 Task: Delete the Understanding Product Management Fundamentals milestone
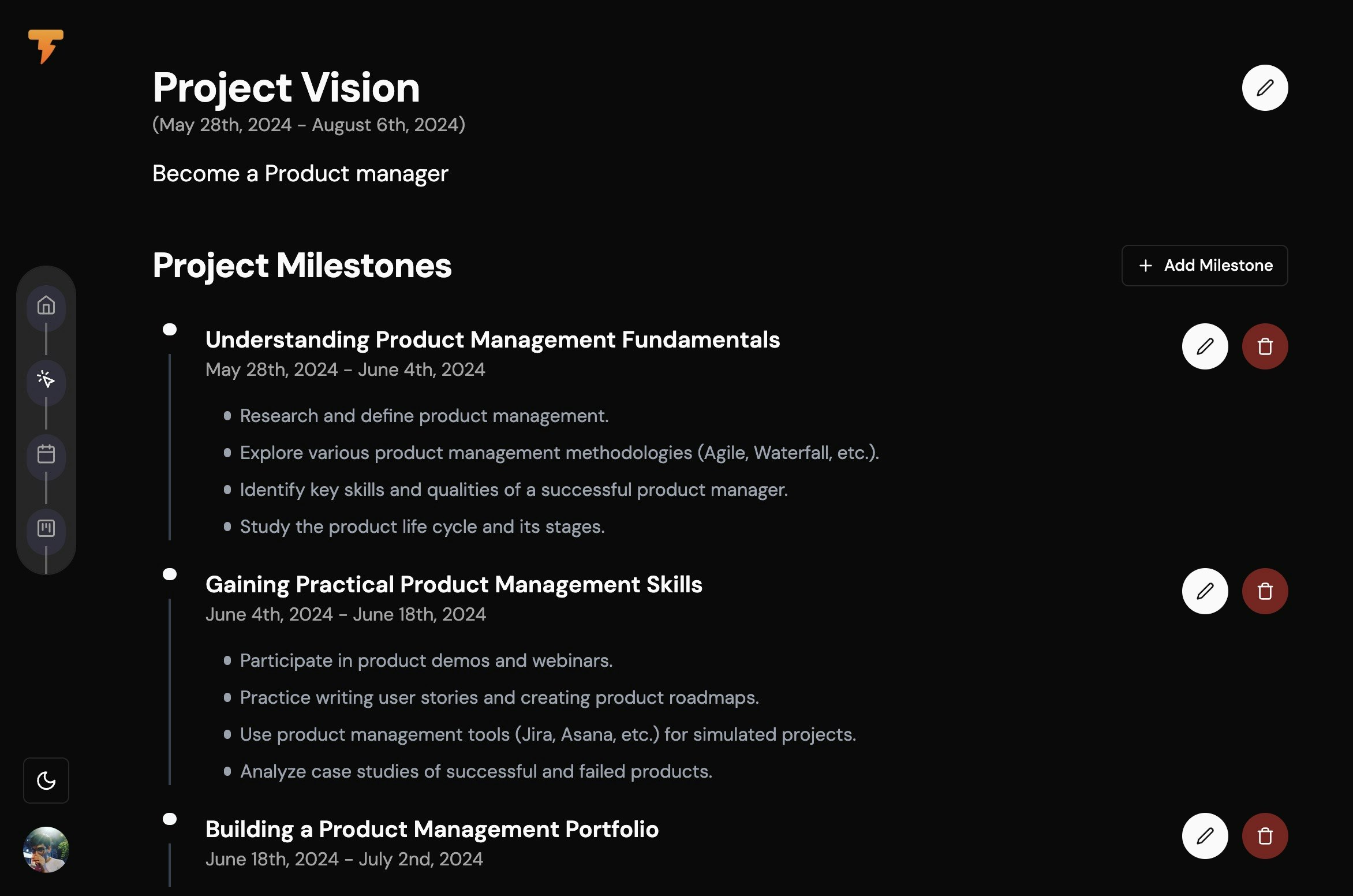coord(1265,346)
